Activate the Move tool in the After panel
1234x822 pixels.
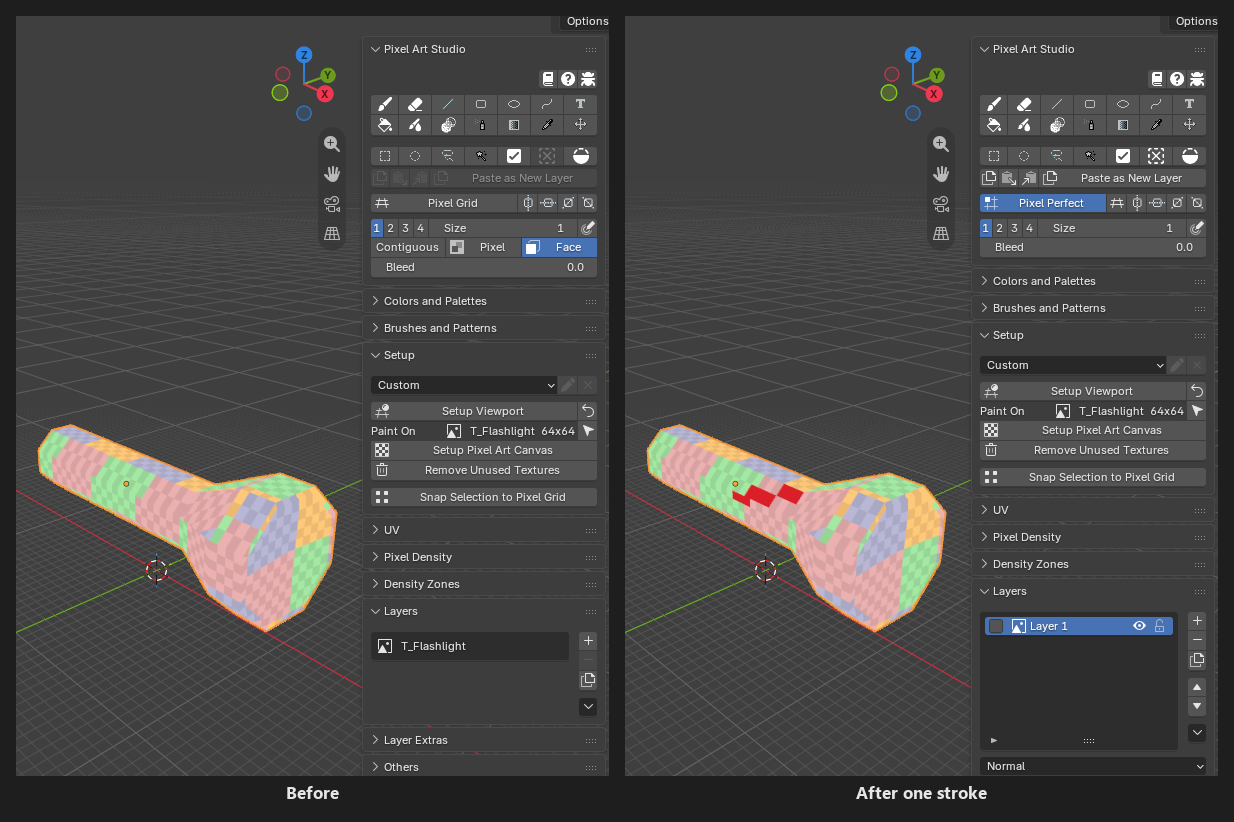point(1189,125)
